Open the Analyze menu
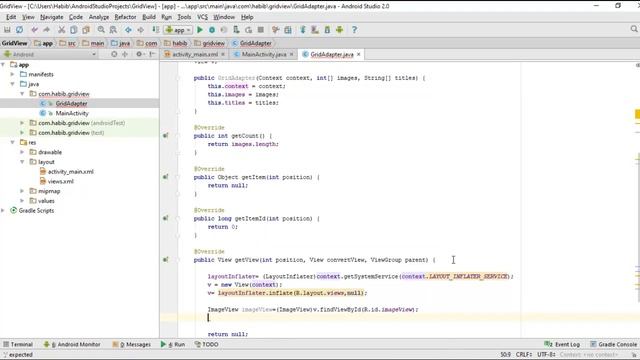This screenshot has height=360, width=640. (99, 17)
